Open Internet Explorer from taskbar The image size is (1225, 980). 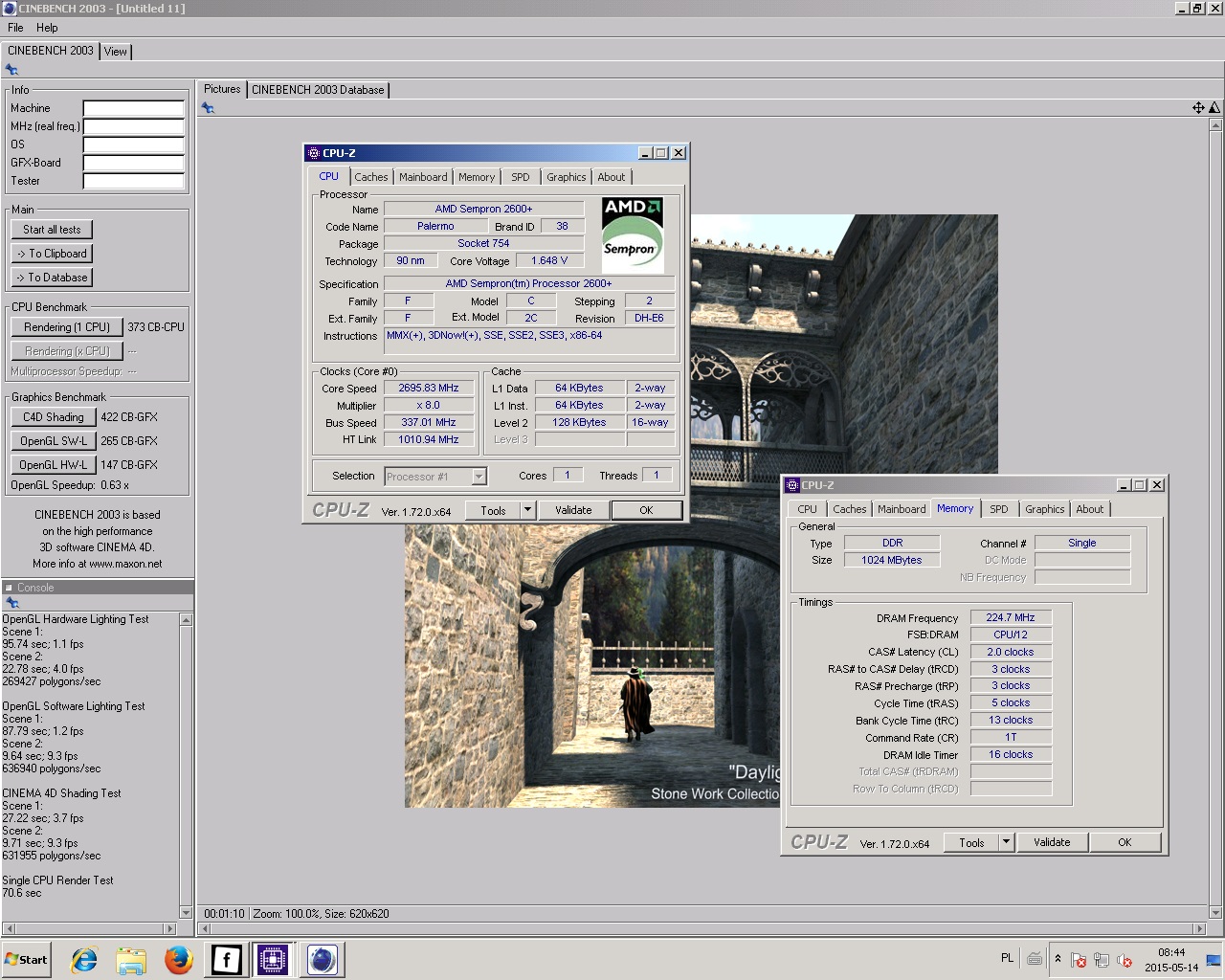click(84, 960)
